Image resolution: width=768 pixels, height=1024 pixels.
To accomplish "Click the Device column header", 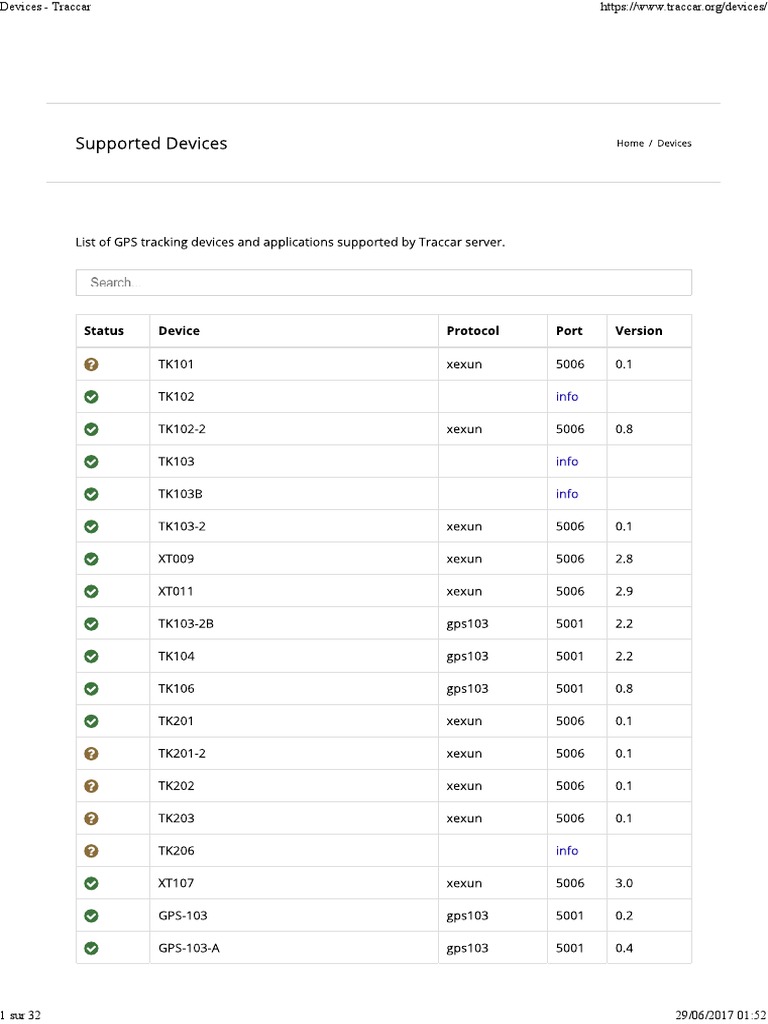I will [179, 331].
